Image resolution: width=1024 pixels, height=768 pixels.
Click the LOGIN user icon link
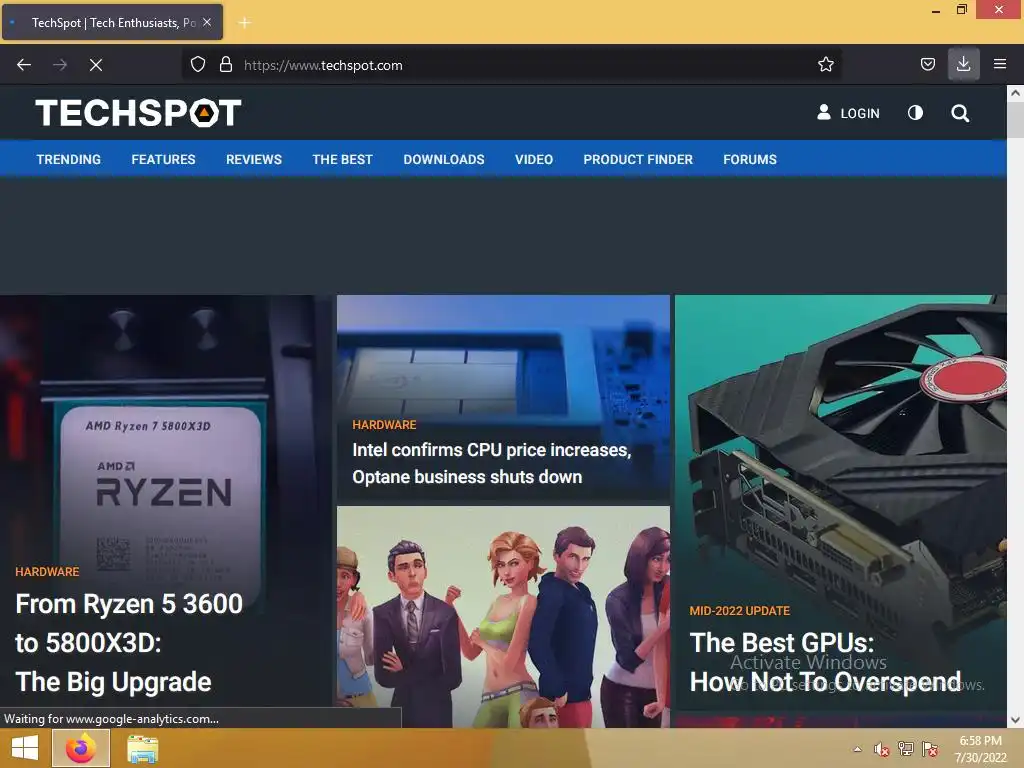(x=848, y=113)
